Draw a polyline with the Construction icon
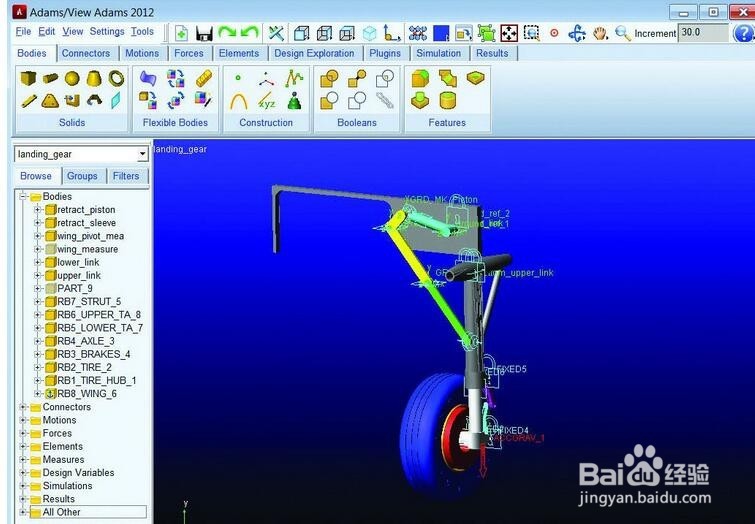This screenshot has width=755, height=524. [x=294, y=78]
